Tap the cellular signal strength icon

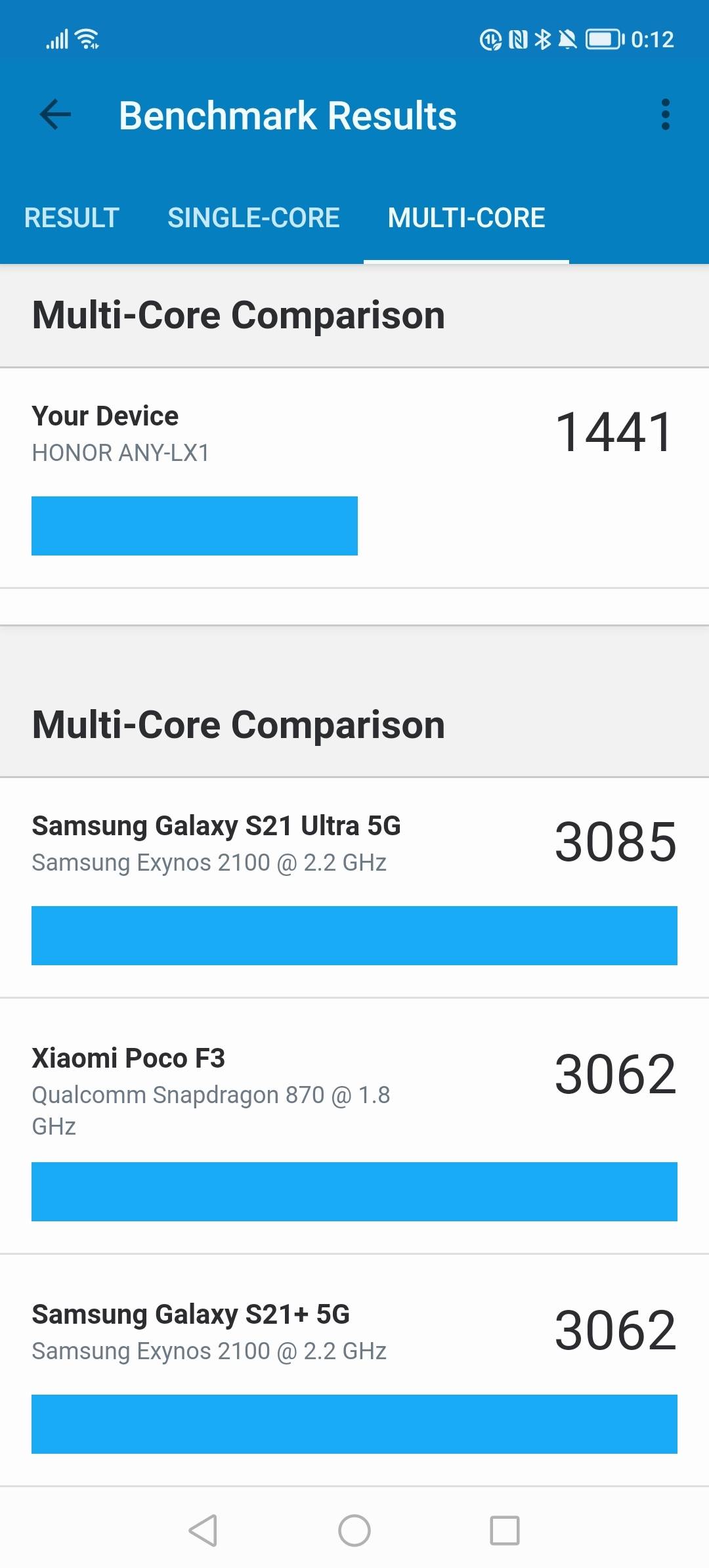pyautogui.click(x=57, y=39)
